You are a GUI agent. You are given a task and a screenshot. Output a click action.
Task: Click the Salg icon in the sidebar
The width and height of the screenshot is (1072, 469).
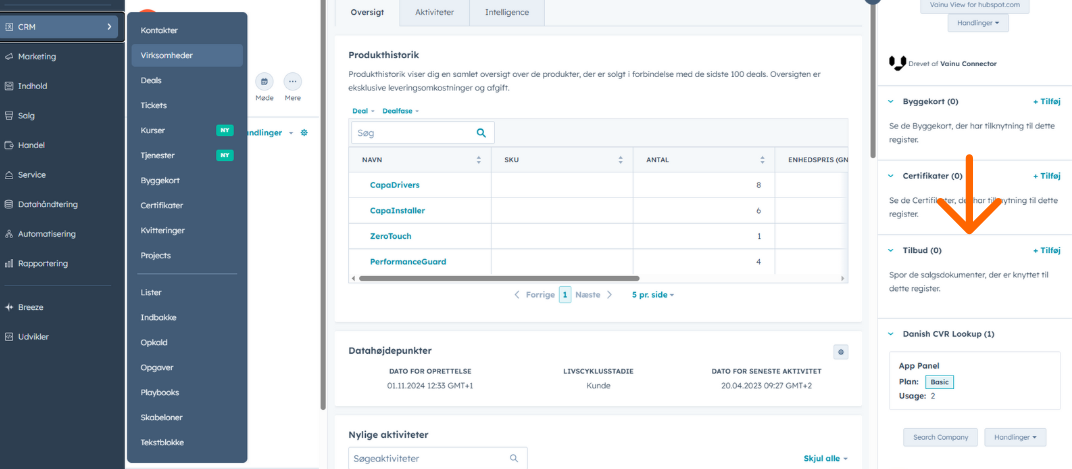pos(9,116)
